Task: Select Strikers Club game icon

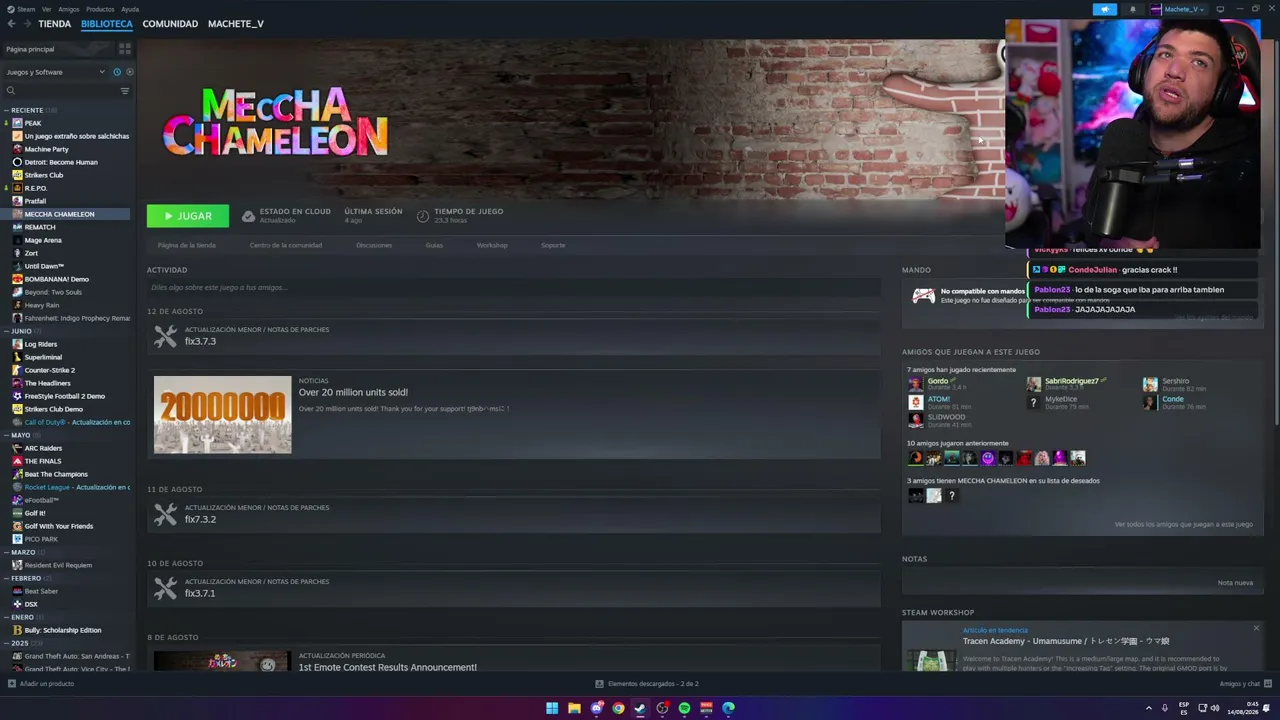Action: coord(17,175)
